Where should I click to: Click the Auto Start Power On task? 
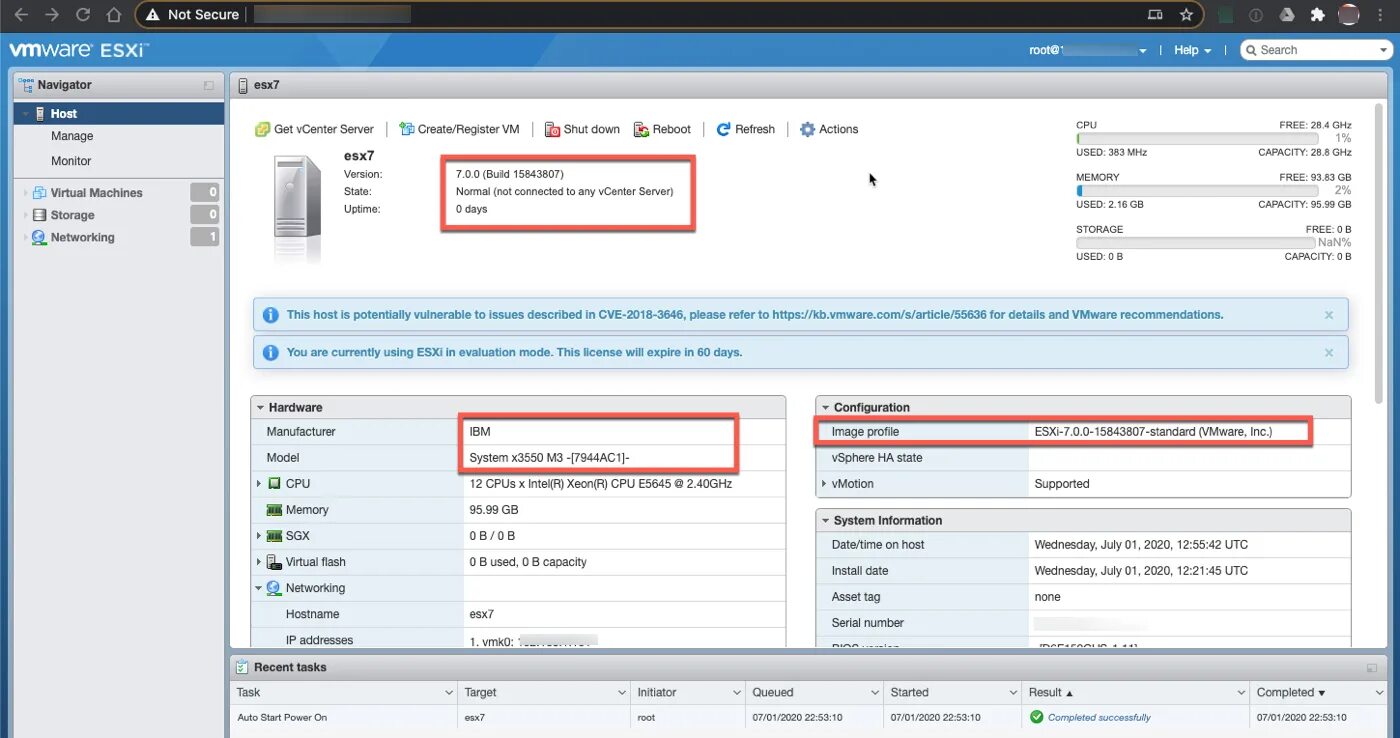pos(282,718)
